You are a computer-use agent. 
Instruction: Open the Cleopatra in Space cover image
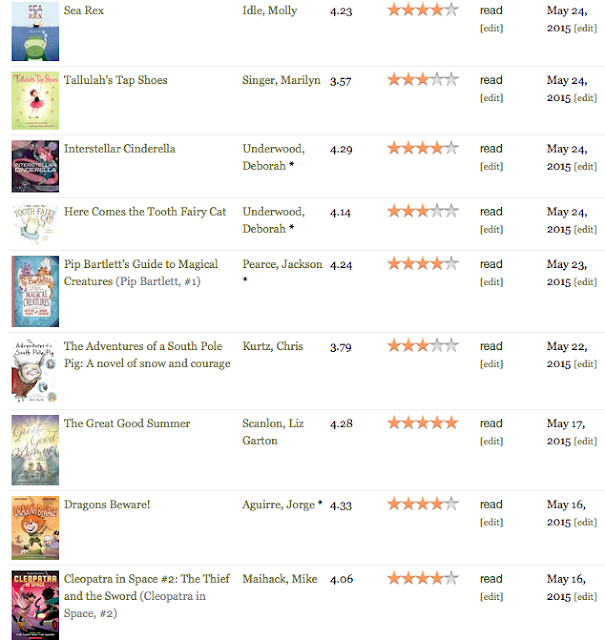(35, 605)
